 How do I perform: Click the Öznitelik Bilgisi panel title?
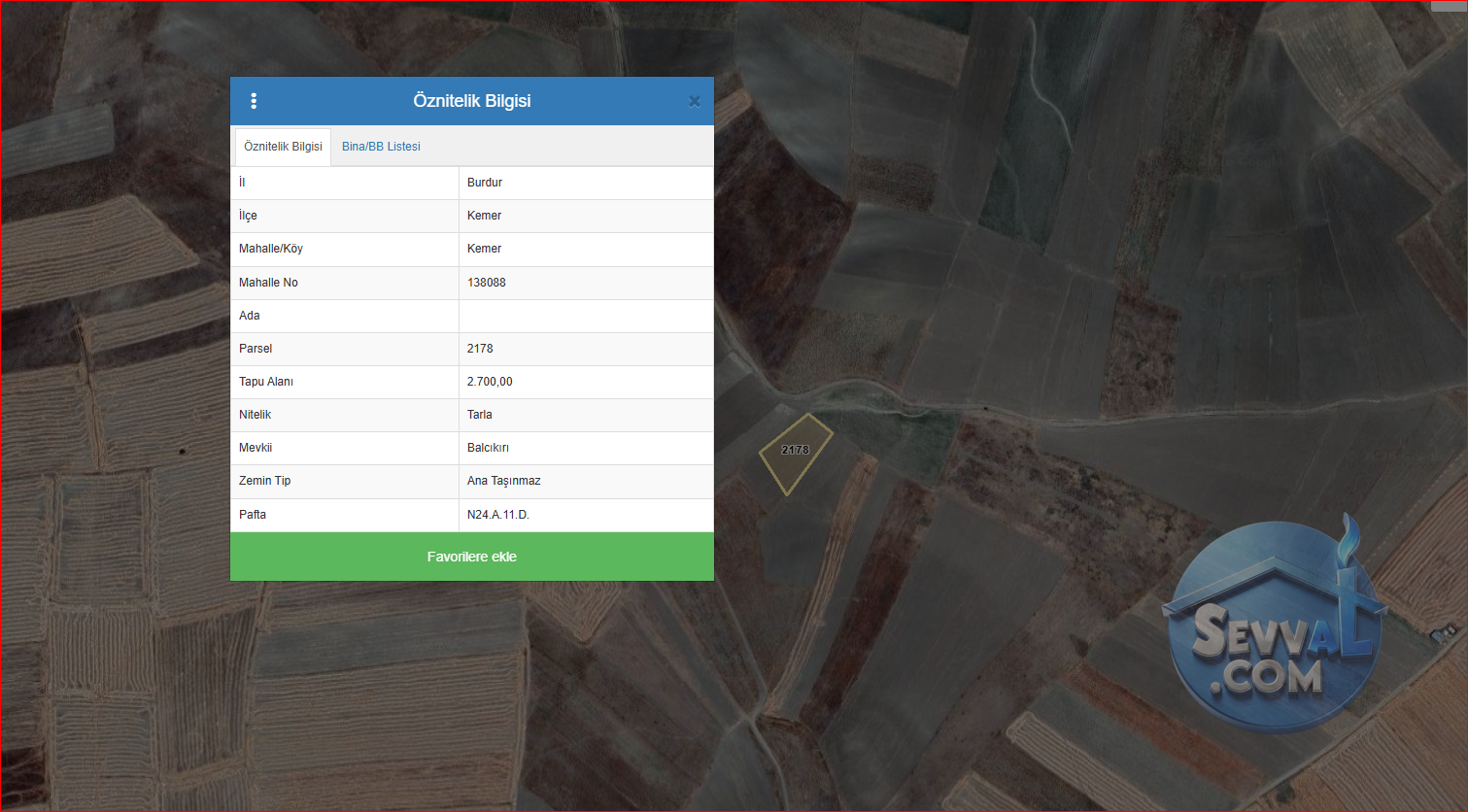point(472,101)
